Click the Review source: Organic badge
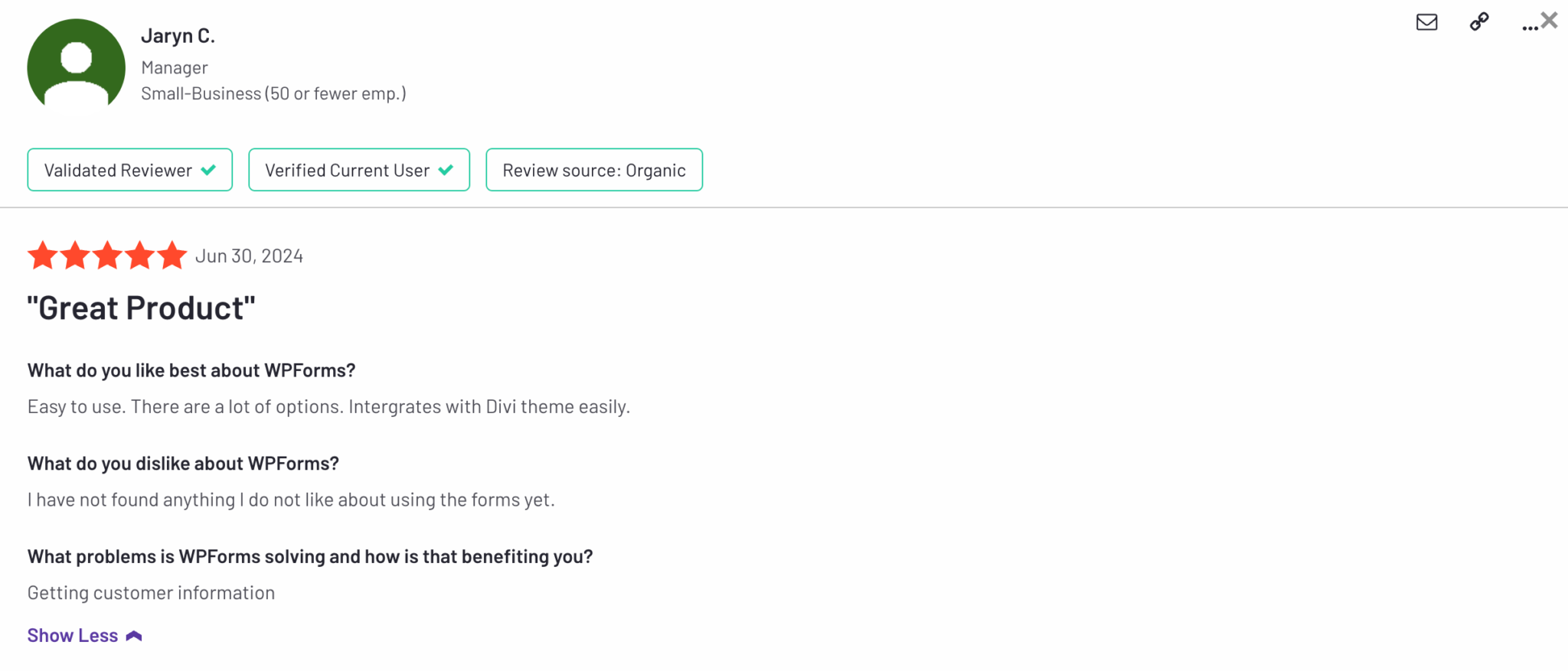1568x671 pixels. coord(594,170)
